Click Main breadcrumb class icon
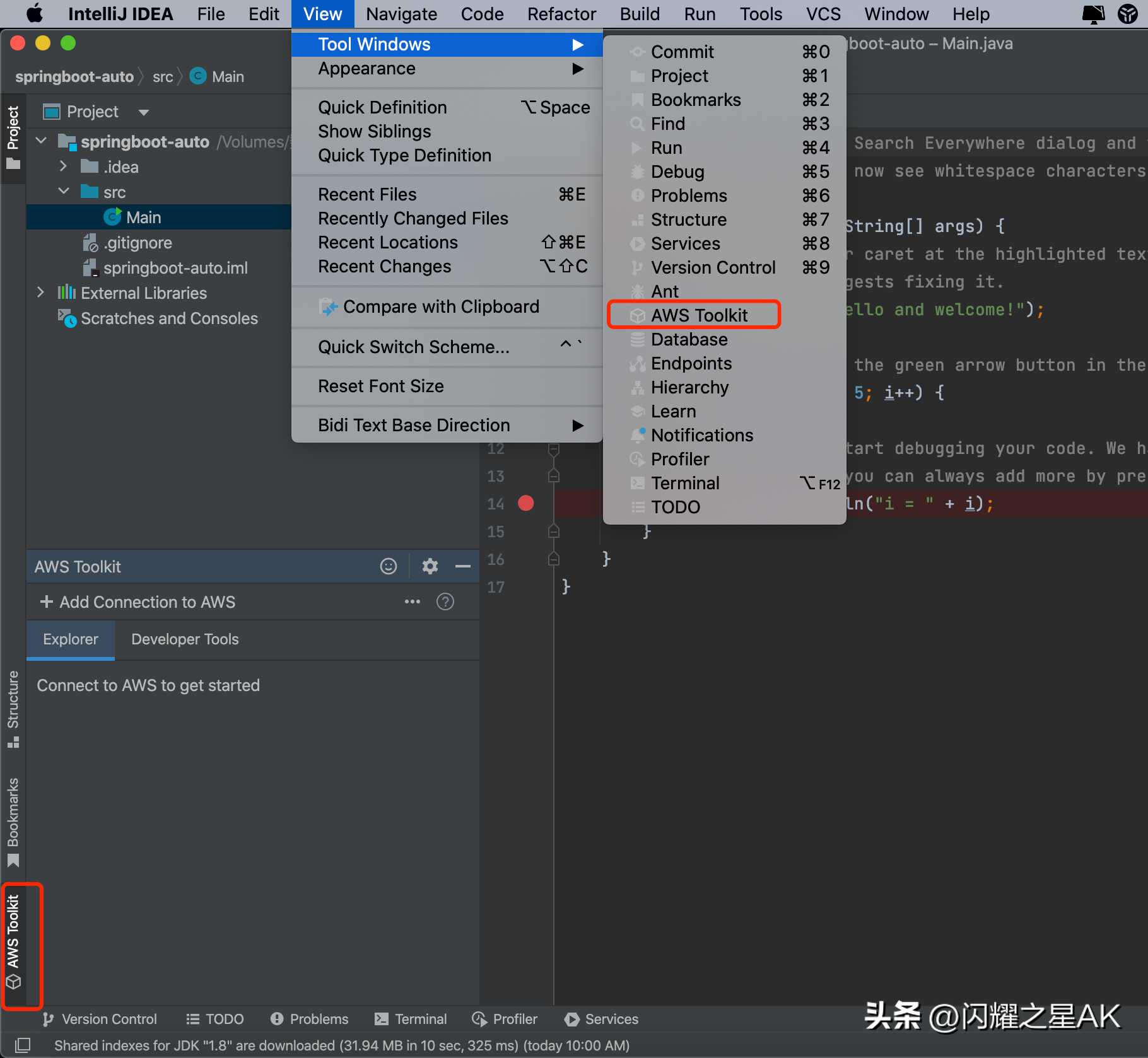The image size is (1148, 1058). 198,76
